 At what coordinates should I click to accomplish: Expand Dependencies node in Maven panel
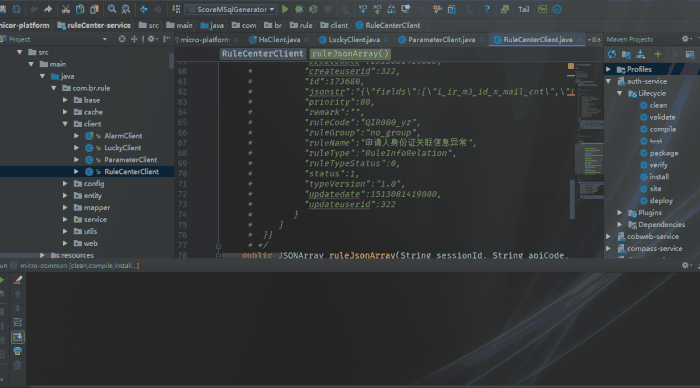coord(620,225)
